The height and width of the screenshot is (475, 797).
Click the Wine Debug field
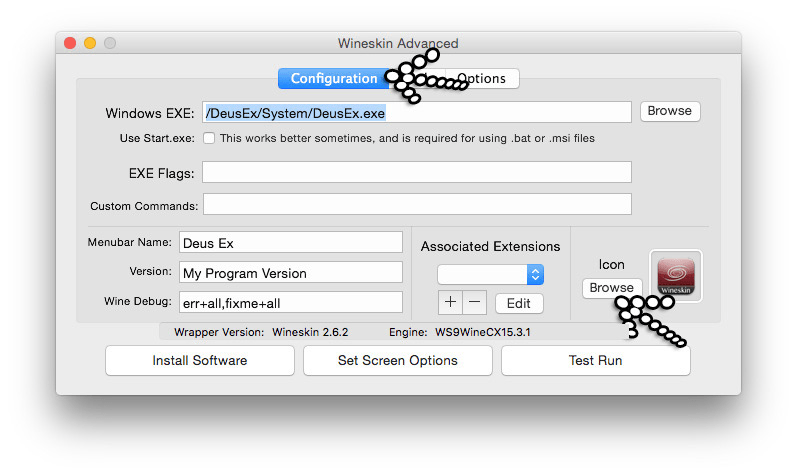pyautogui.click(x=291, y=303)
